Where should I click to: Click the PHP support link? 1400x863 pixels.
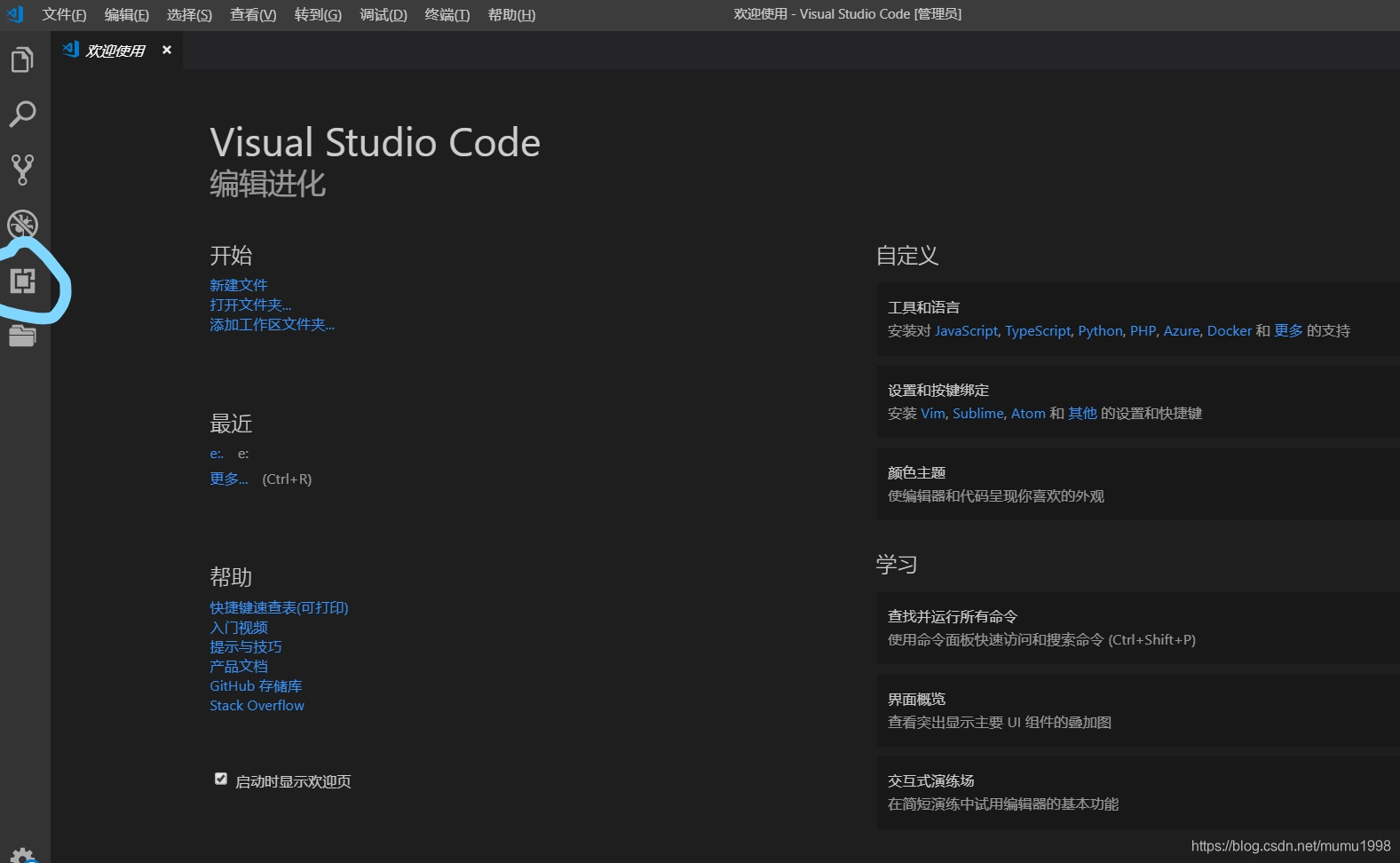1143,330
